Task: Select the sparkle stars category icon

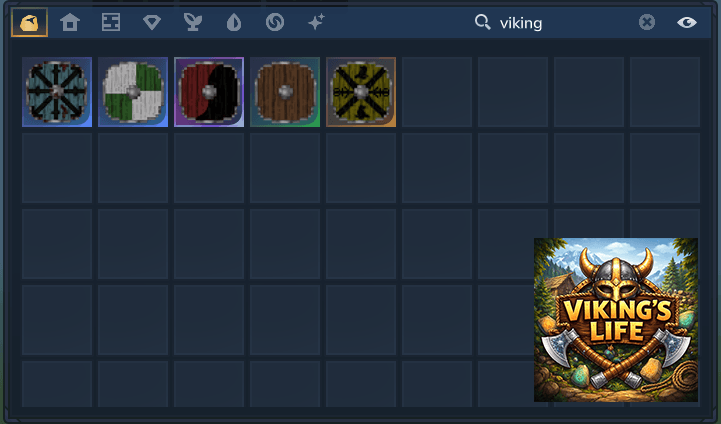Action: 316,22
